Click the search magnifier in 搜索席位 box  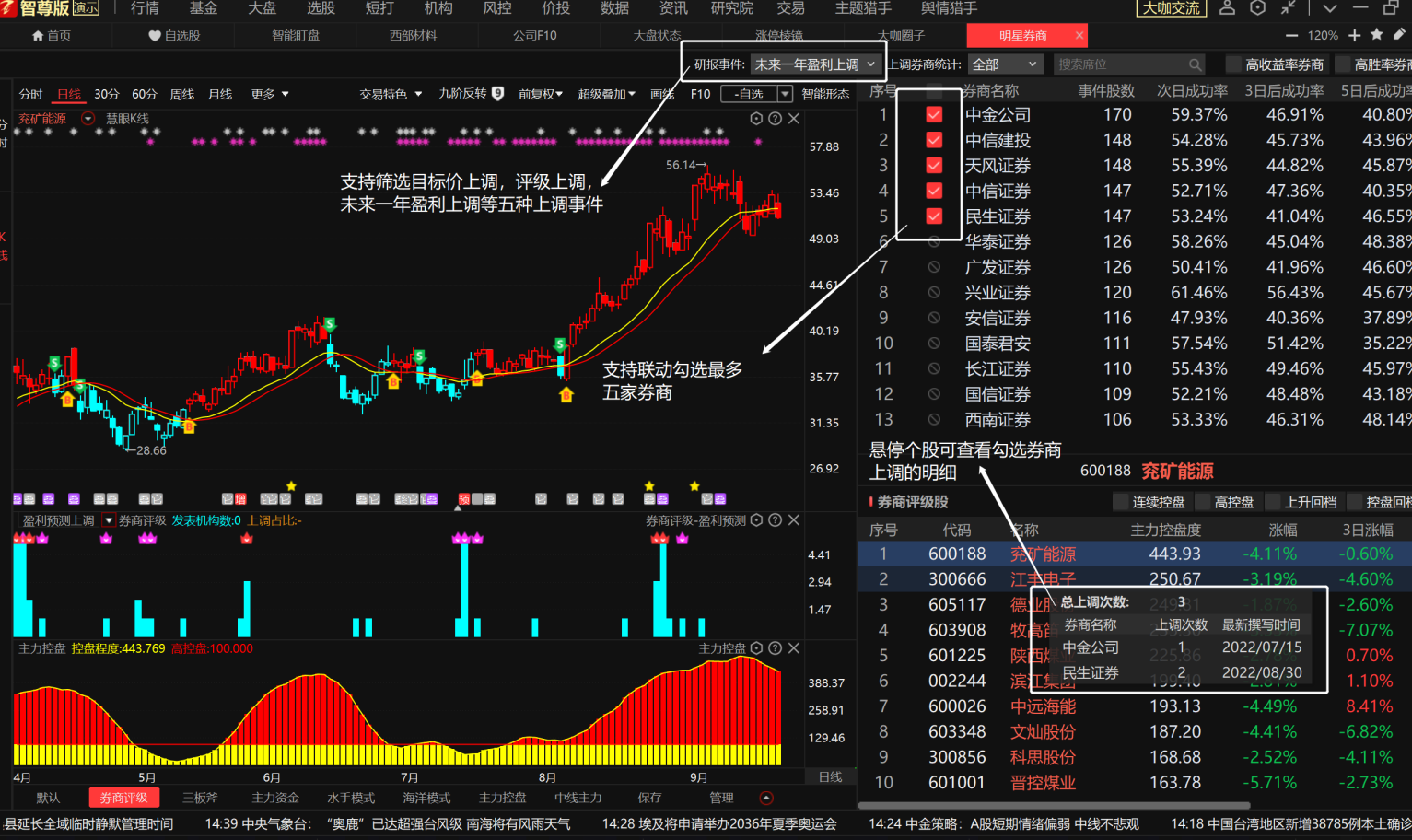coord(1195,64)
